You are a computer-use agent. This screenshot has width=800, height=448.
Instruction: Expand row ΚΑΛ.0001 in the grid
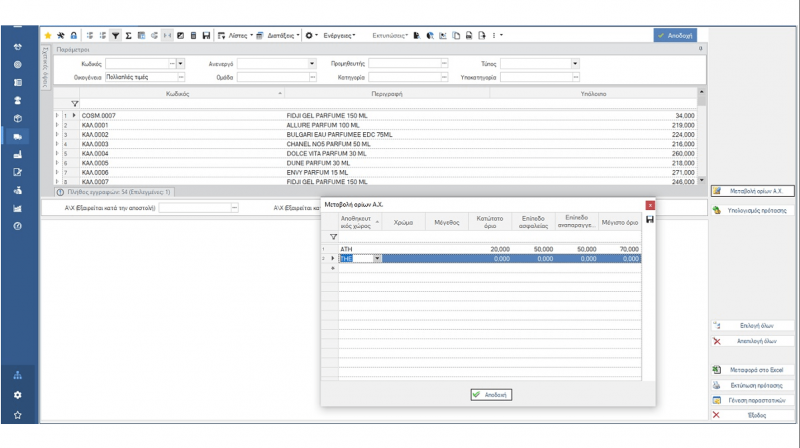point(57,125)
